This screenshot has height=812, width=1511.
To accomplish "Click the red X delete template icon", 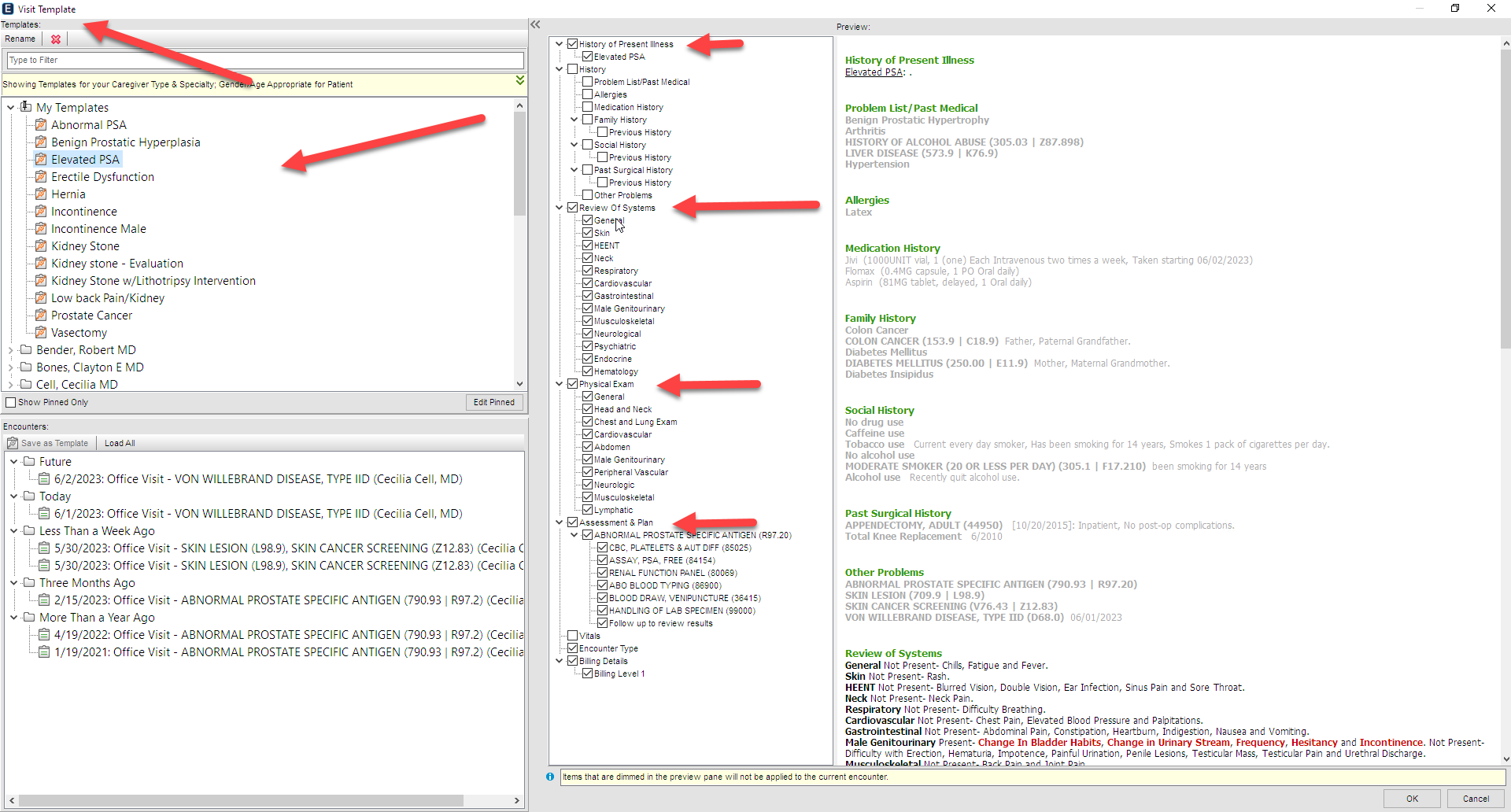I will point(56,39).
